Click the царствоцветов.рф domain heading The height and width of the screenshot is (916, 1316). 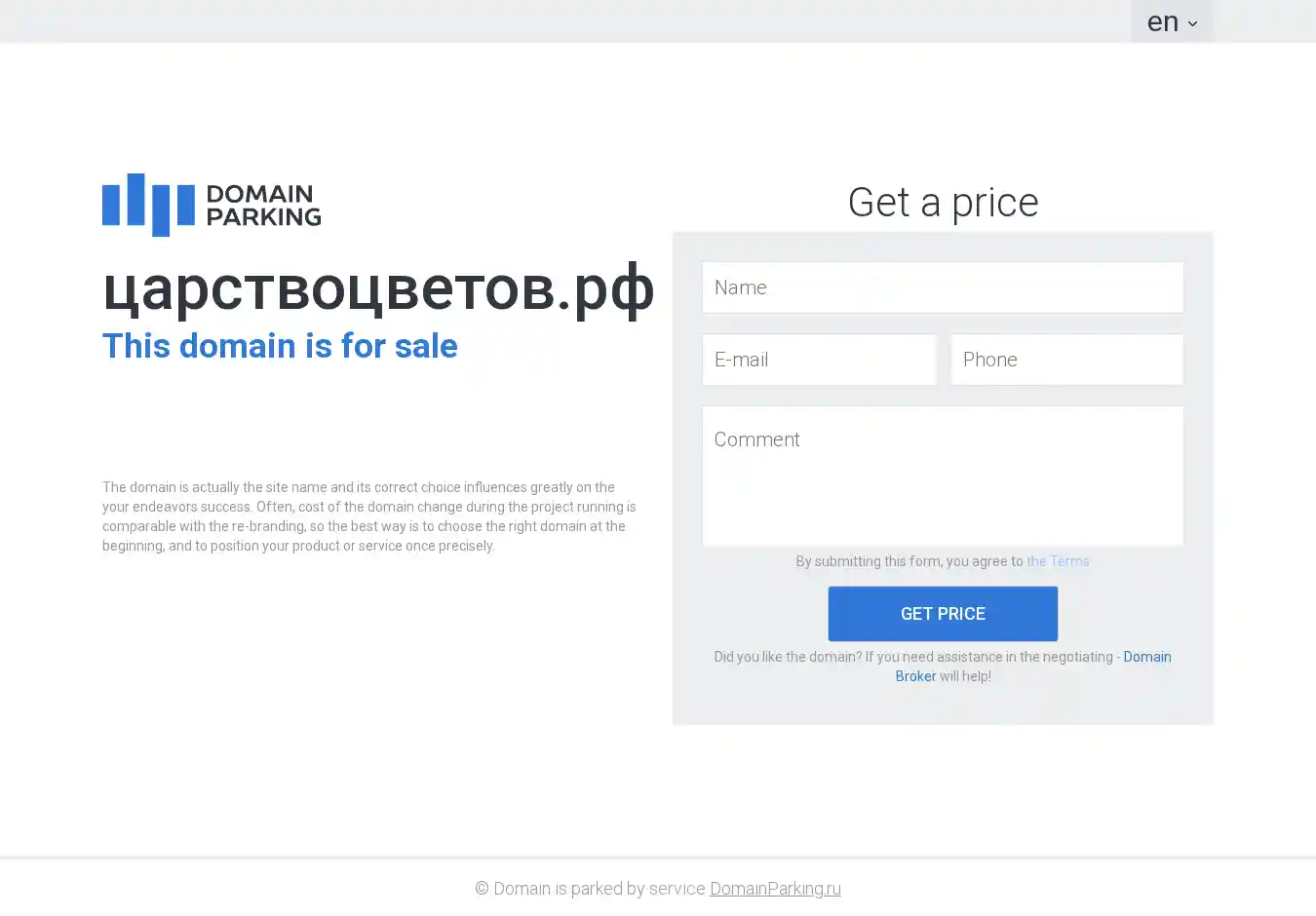point(378,288)
